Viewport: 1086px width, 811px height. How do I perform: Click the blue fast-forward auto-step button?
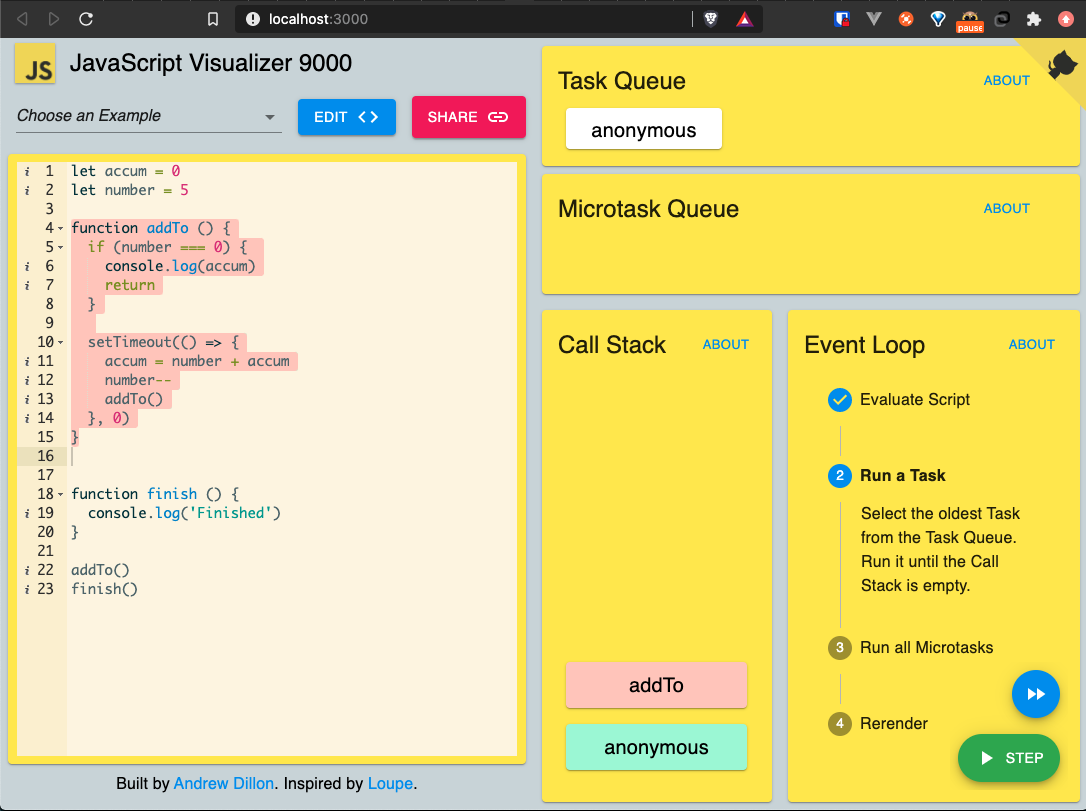[x=1035, y=694]
